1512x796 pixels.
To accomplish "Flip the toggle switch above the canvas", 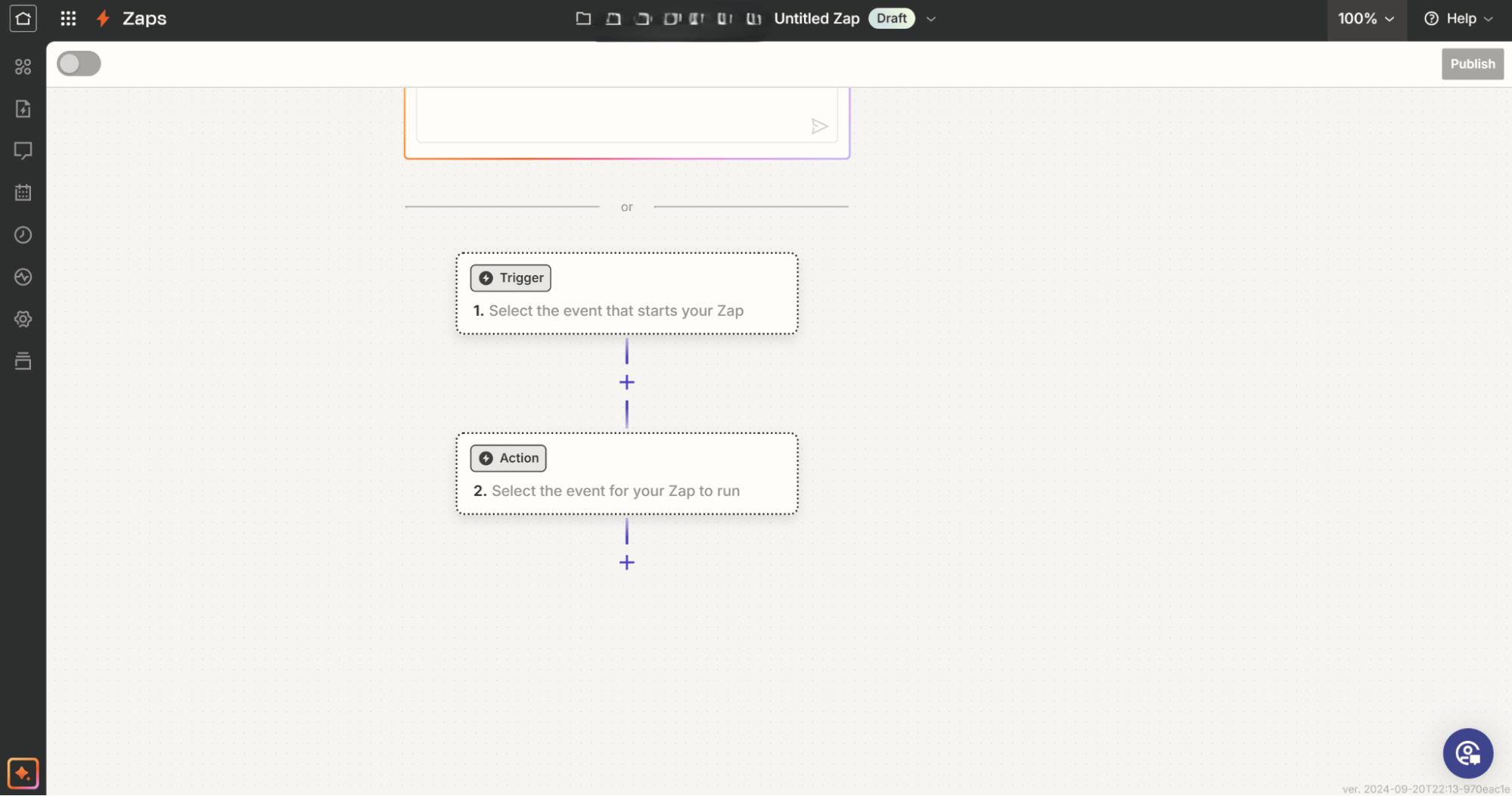I will coord(78,63).
